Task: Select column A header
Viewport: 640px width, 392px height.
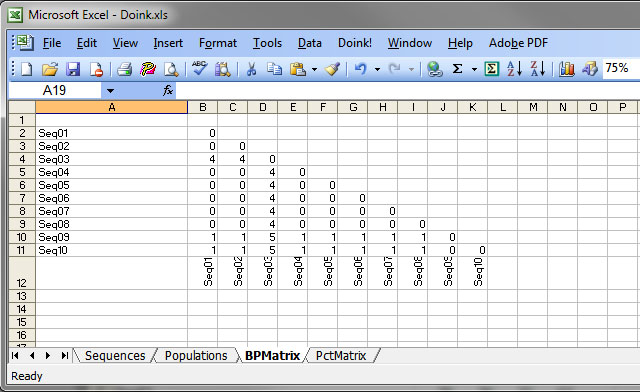Action: [x=111, y=107]
